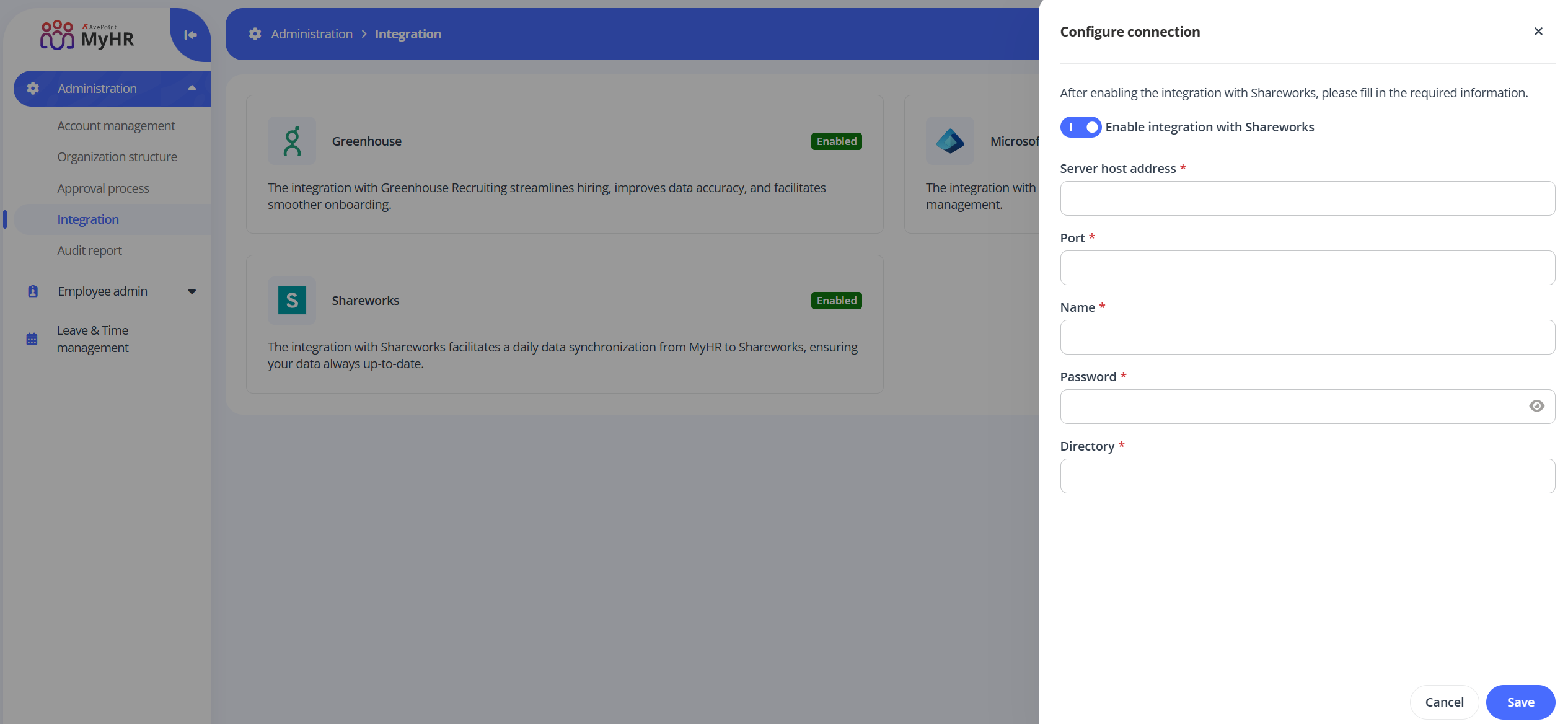
Task: Toggle password visibility with the eye icon
Action: point(1537,406)
